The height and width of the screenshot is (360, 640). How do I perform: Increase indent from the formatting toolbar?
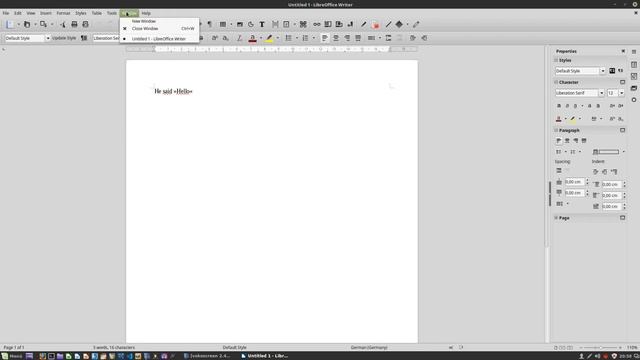pos(413,38)
